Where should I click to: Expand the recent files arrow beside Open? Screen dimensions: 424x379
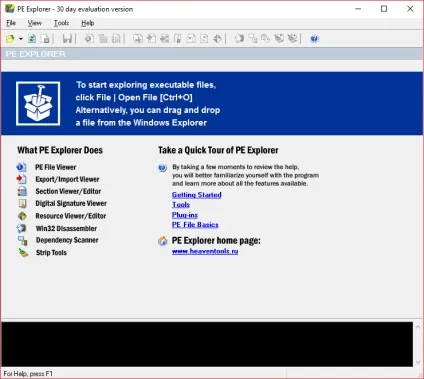tap(21, 39)
